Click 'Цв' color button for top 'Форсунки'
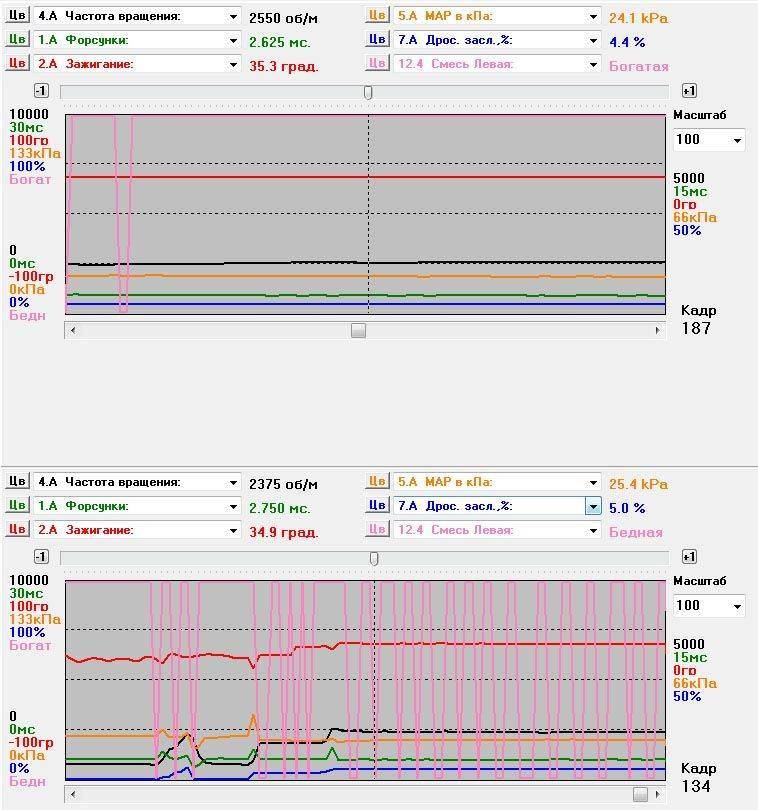The width and height of the screenshot is (758, 810). [17, 40]
